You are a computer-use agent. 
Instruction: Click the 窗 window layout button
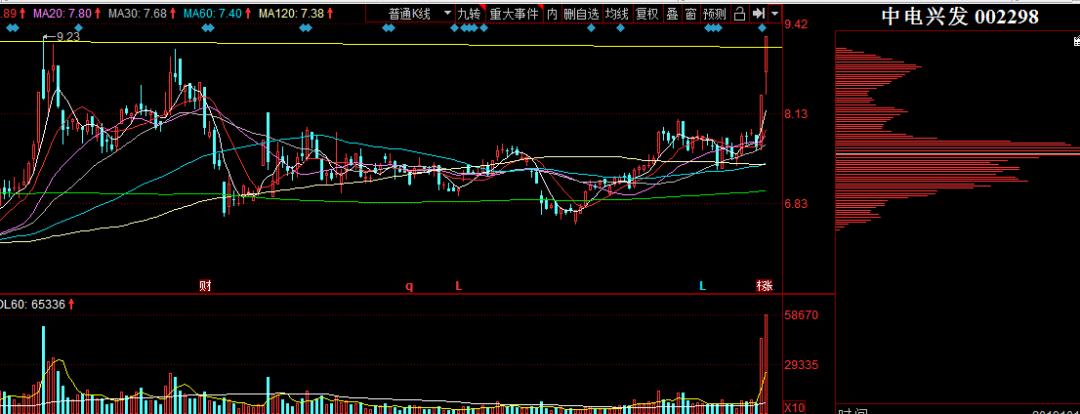point(690,13)
